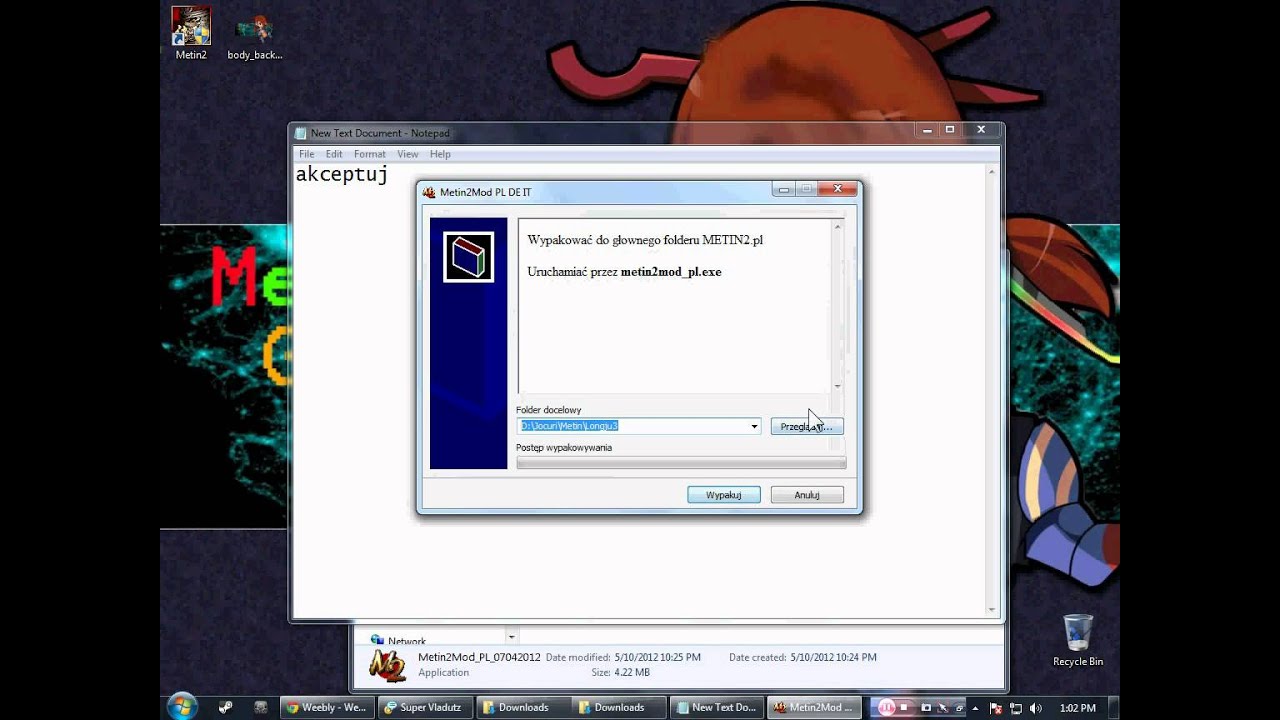Expand the Explorer navigation pane dropdown arrow

click(511, 637)
